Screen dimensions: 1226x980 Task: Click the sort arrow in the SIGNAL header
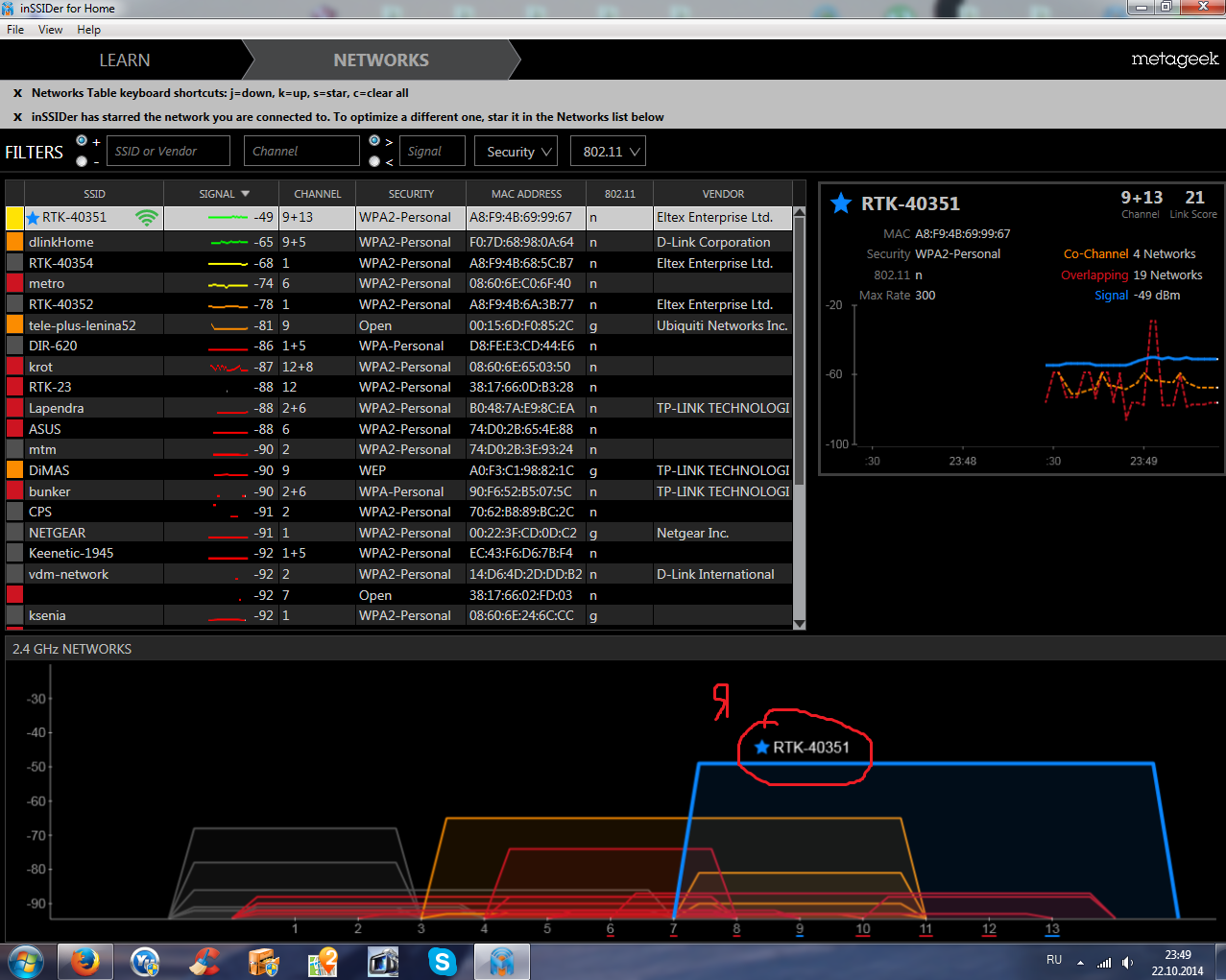245,194
